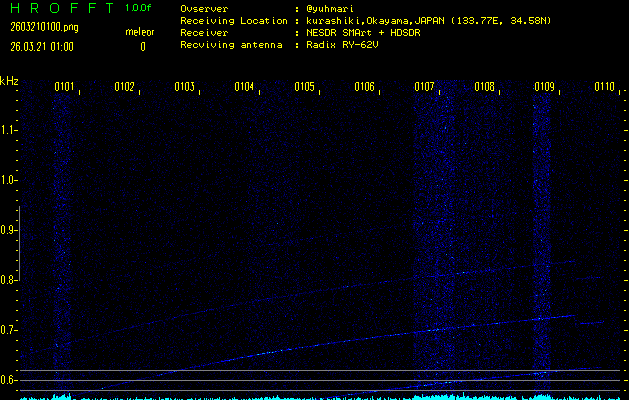Select the 0103 time marker
This screenshot has height=400, width=629.
(184, 87)
